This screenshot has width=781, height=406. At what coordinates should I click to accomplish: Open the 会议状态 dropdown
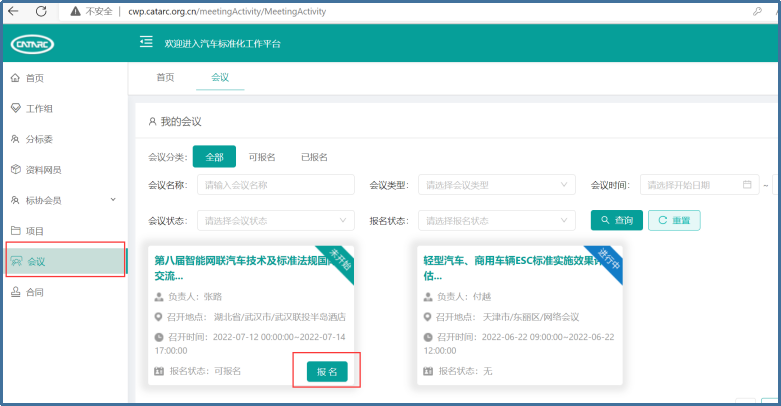coord(276,220)
